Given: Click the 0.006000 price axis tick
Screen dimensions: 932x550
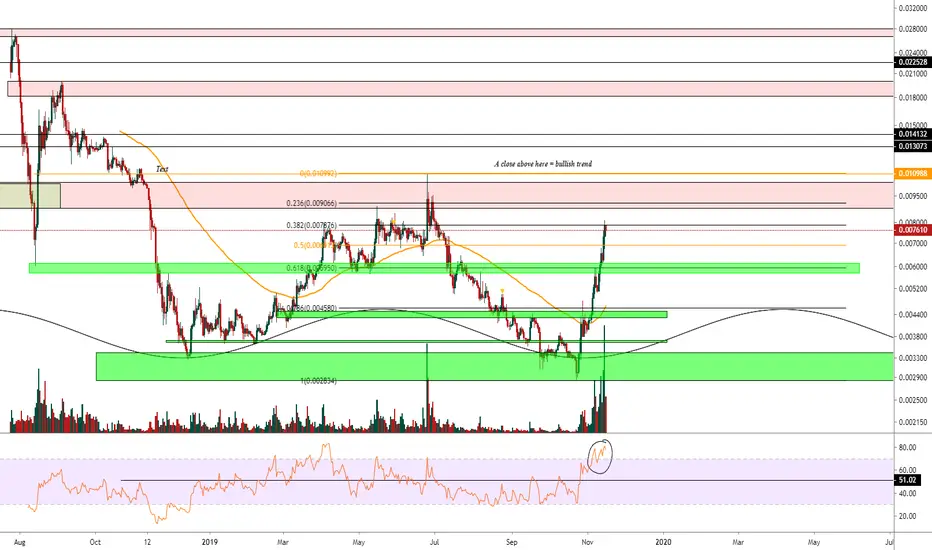Looking at the screenshot, I should [912, 266].
